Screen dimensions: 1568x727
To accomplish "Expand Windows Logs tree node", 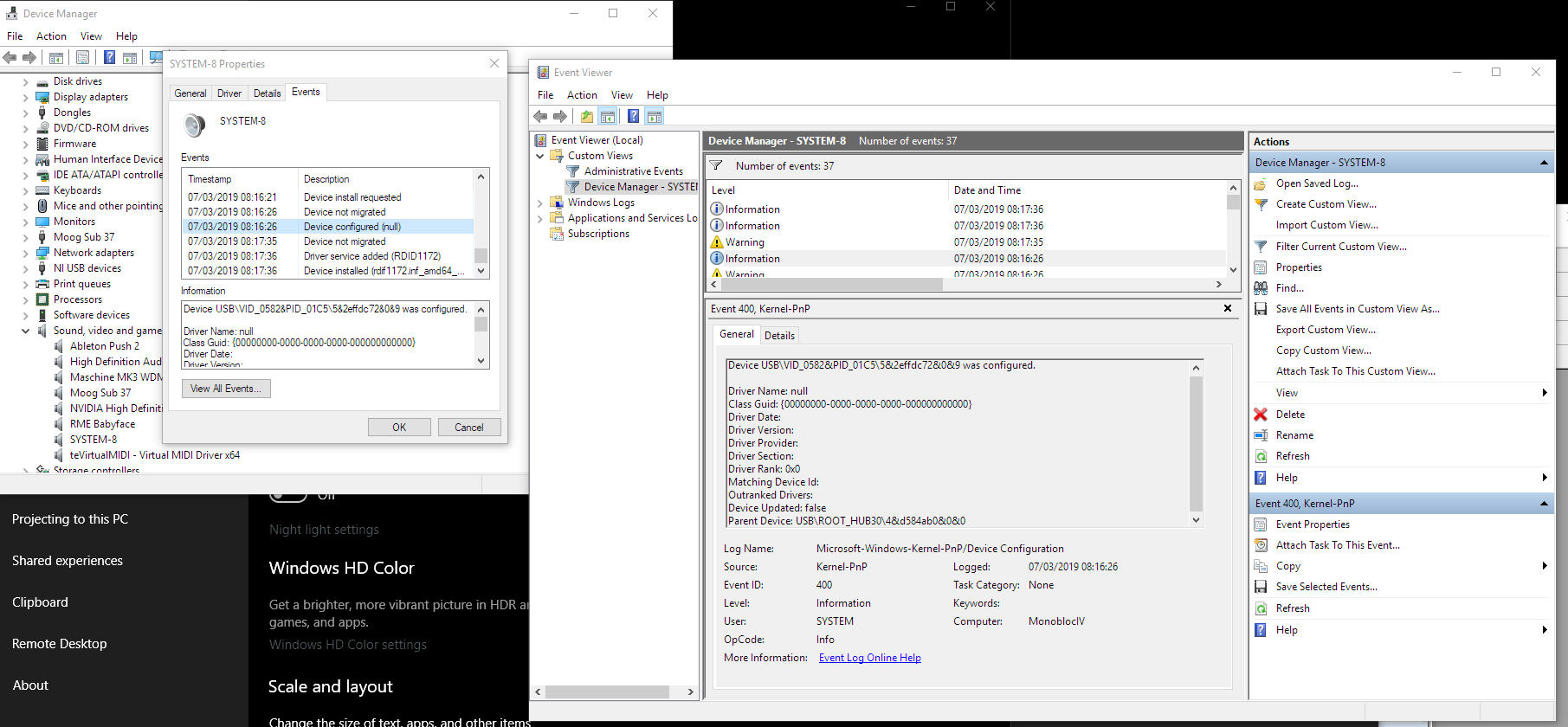I will [540, 203].
